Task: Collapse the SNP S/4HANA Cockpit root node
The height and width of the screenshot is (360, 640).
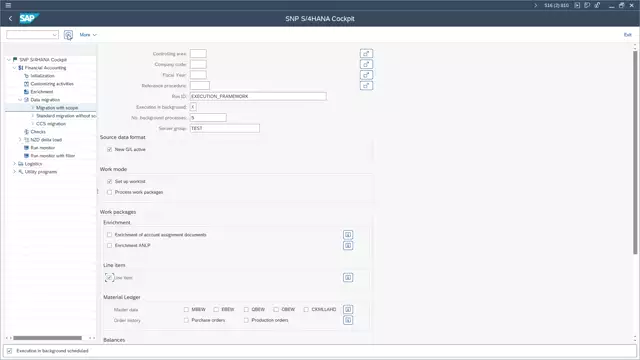Action: tap(9, 60)
